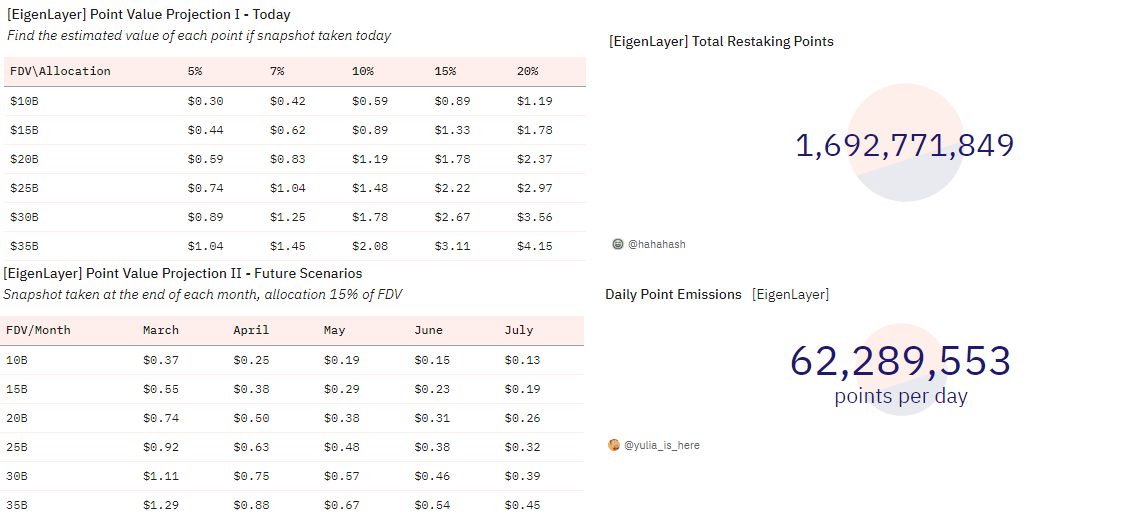
Task: Click the $1.29 March value for 35B
Action: (161, 505)
